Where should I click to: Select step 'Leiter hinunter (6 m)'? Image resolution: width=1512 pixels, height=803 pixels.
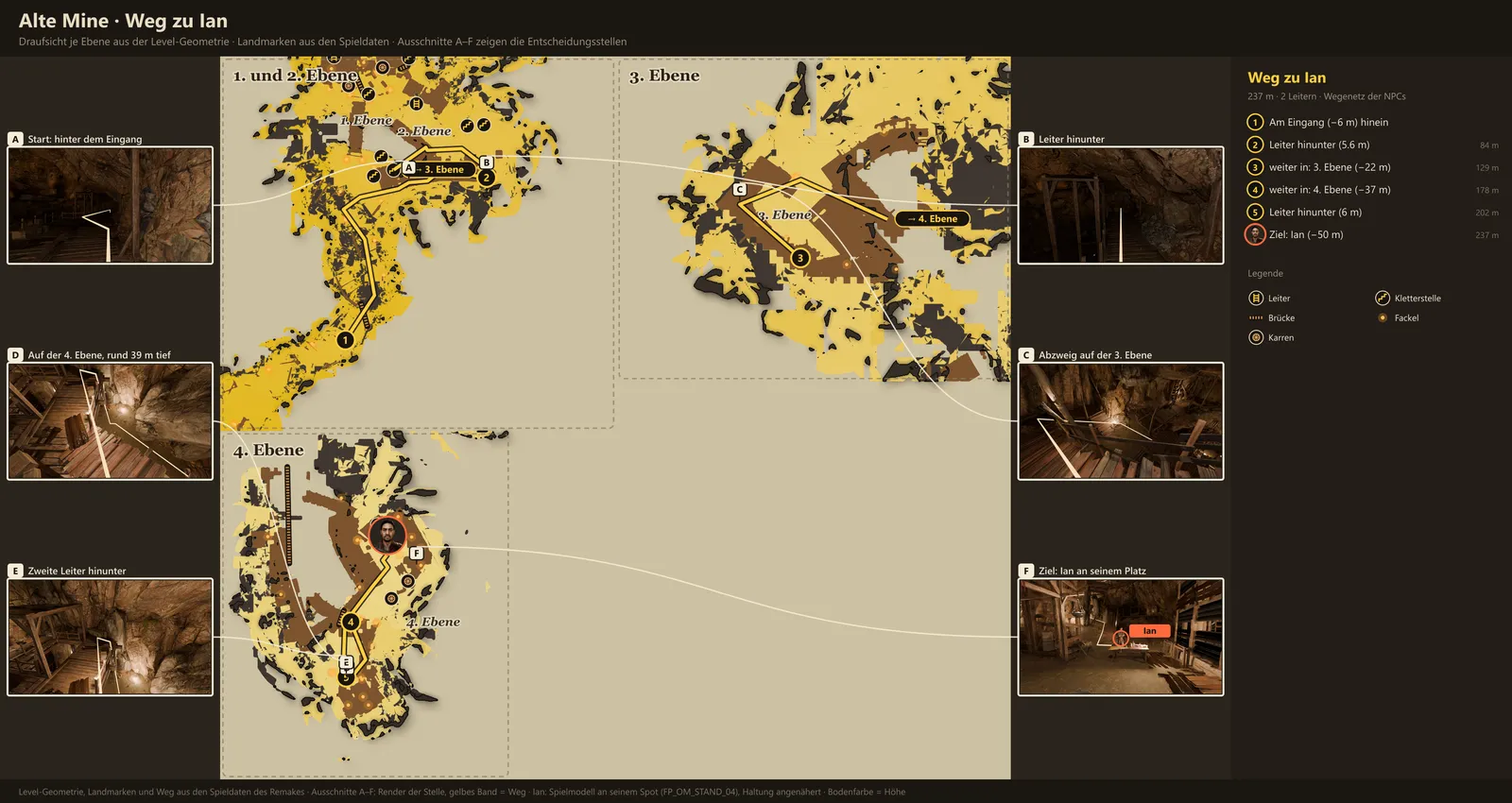1372,213
